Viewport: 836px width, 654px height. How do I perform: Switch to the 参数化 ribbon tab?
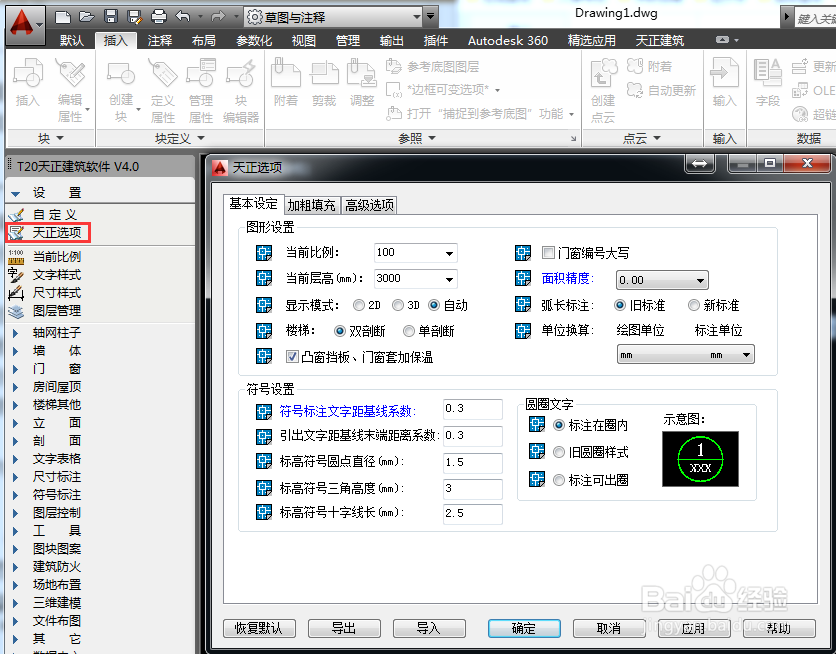[x=254, y=41]
